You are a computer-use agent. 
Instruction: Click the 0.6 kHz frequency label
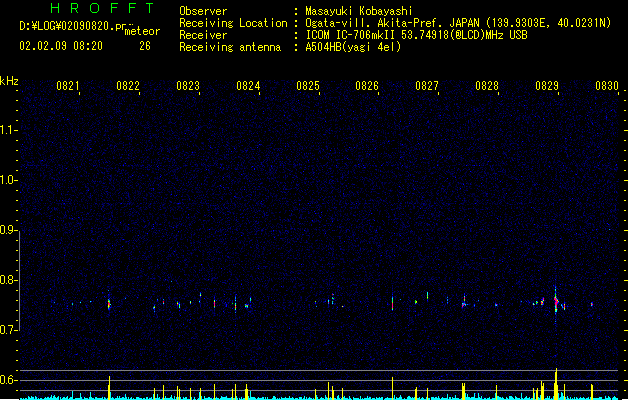pos(9,380)
